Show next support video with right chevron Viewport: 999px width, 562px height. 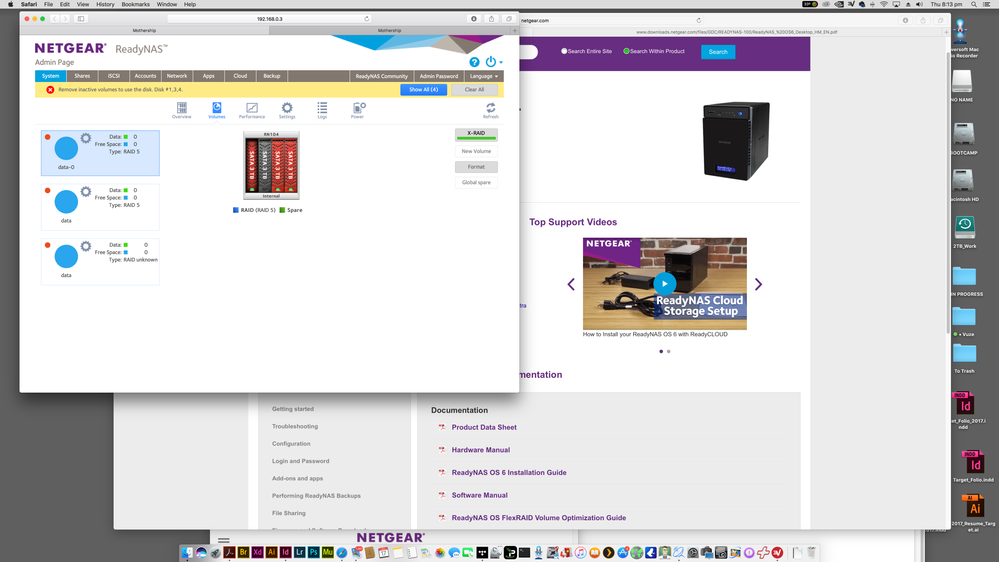coord(758,284)
